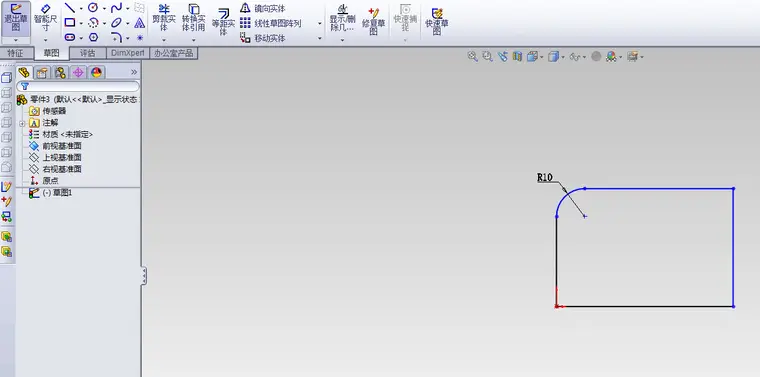This screenshot has height=377, width=760.
Task: Select the Rectangle sketch tool
Action: 70,23
